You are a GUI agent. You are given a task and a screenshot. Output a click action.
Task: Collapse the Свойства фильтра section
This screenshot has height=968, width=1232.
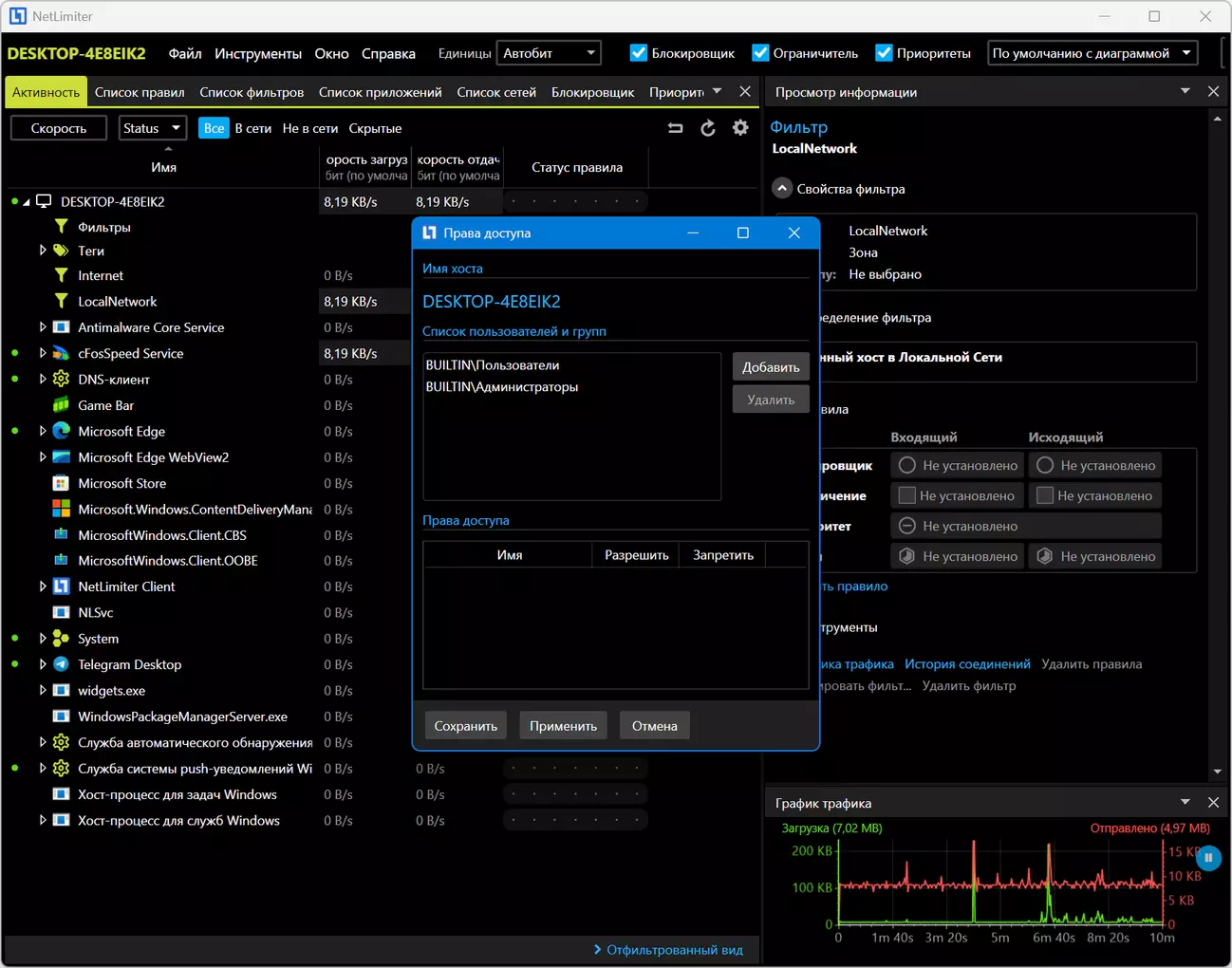(781, 188)
